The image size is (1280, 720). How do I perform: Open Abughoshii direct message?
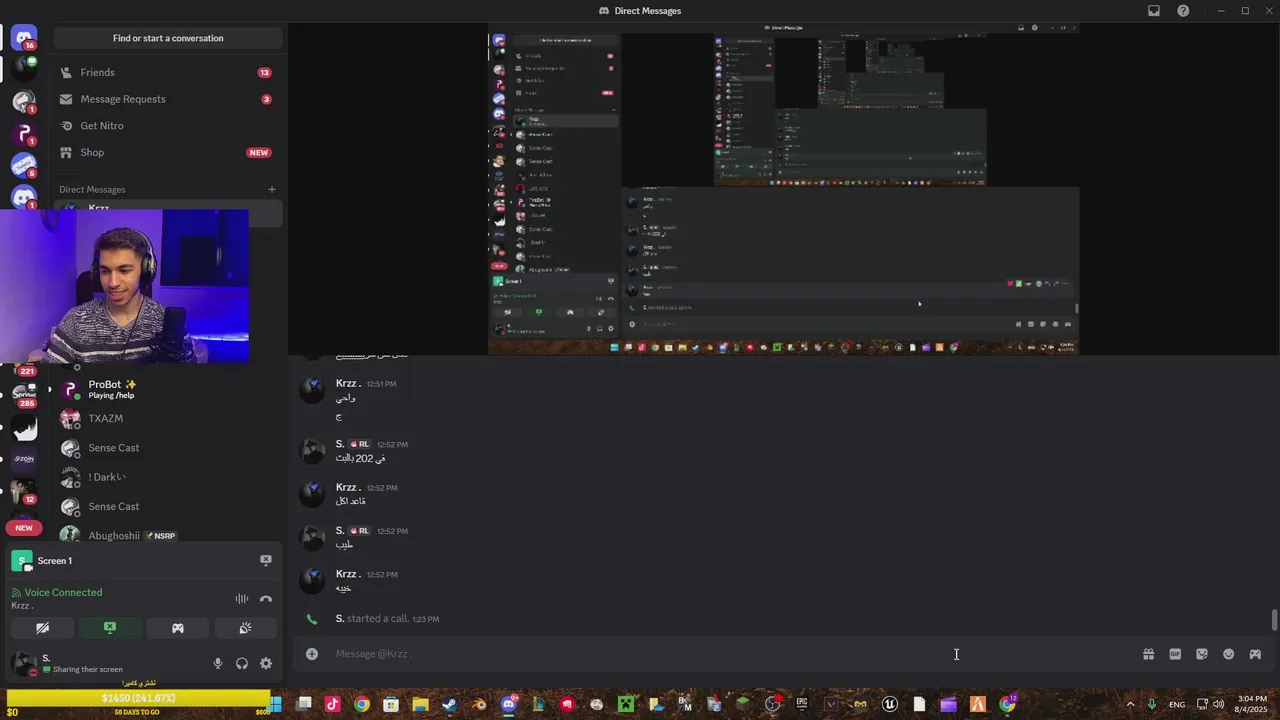[168, 535]
